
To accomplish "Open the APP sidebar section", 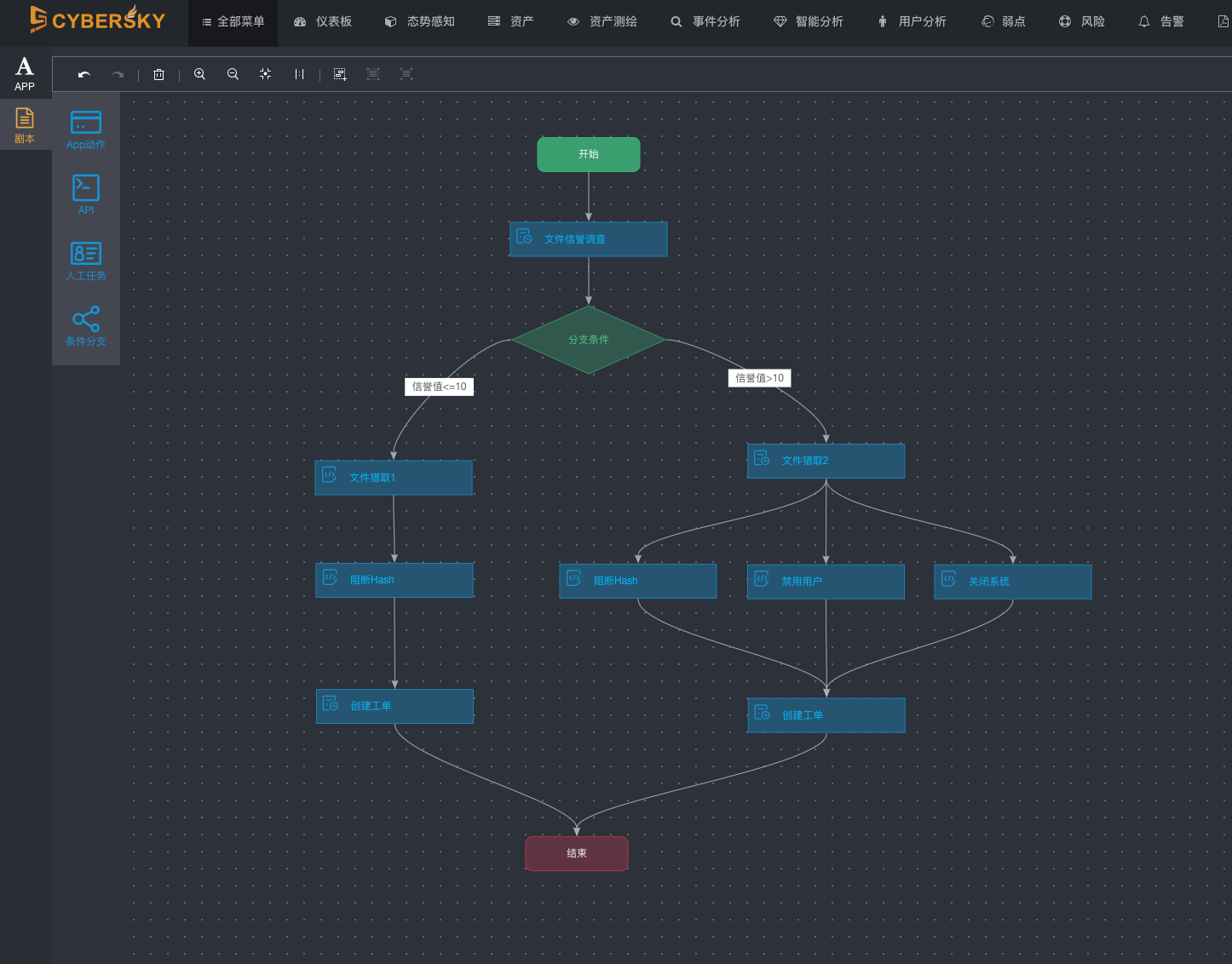I will tap(25, 73).
